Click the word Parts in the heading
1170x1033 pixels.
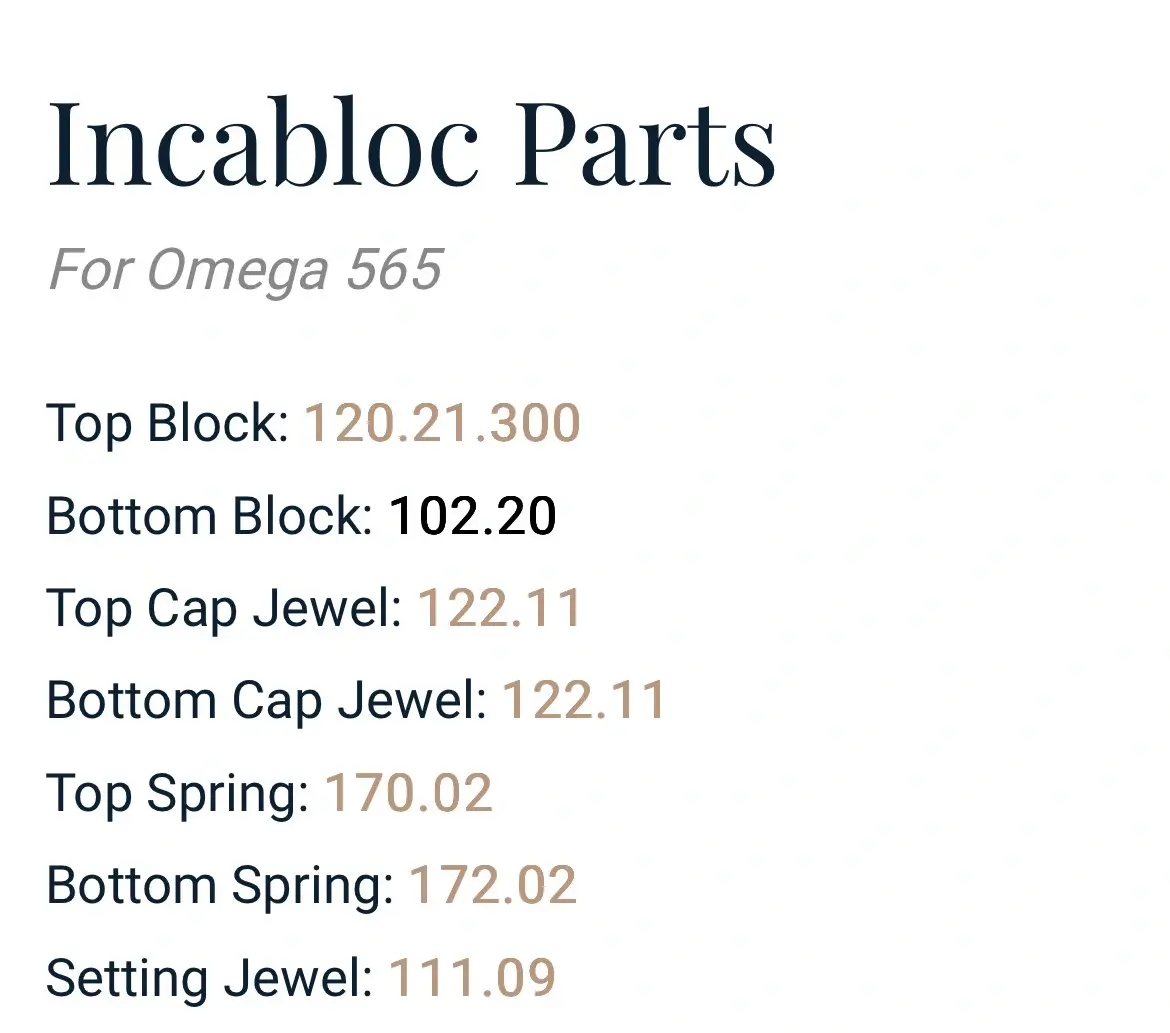(x=645, y=143)
